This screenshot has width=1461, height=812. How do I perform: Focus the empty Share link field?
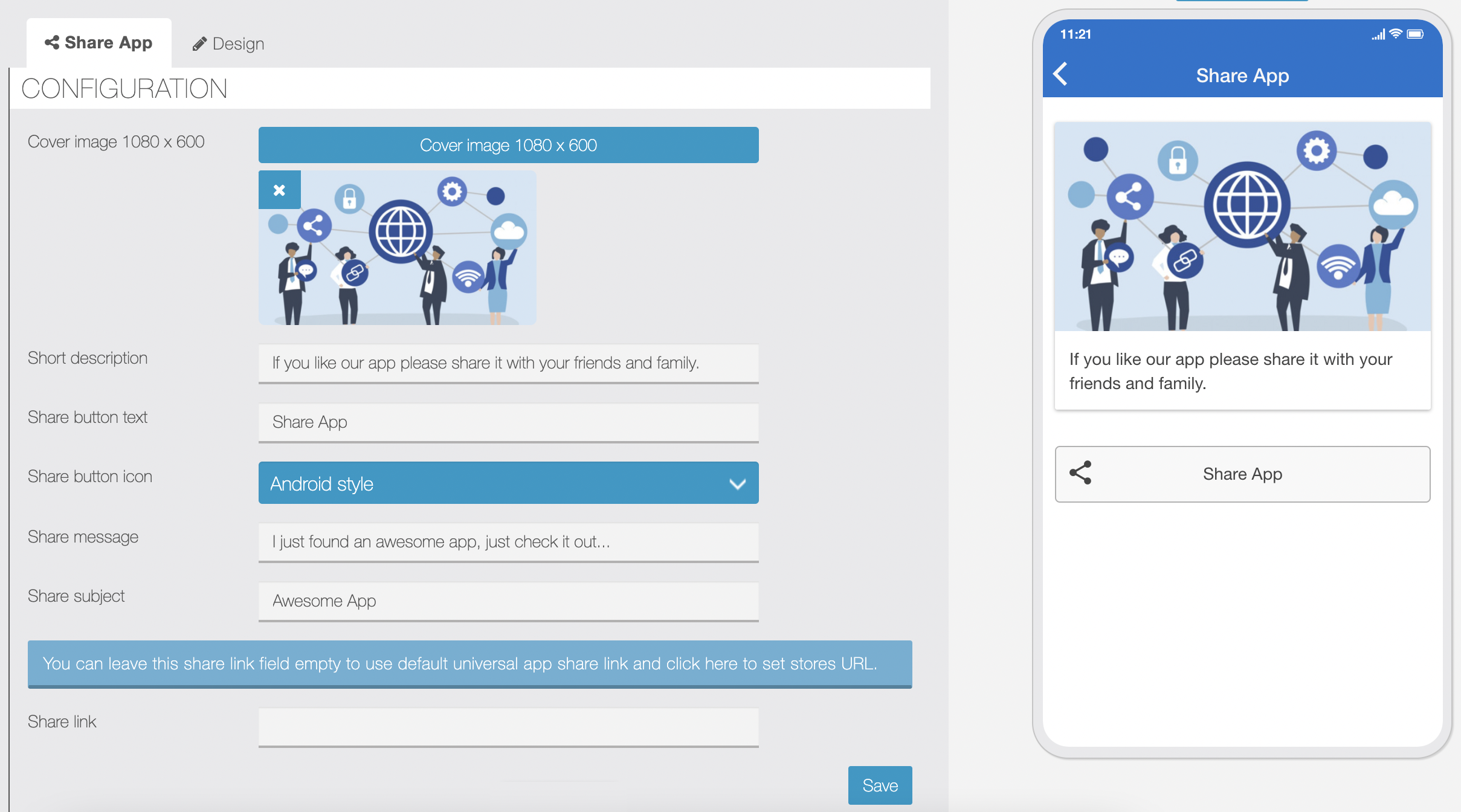pyautogui.click(x=508, y=727)
